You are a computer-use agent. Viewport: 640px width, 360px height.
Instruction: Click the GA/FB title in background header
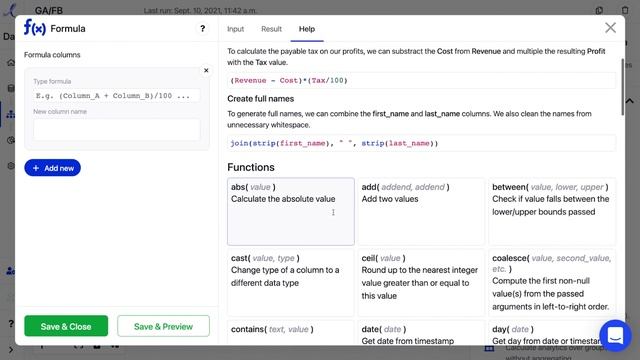49,10
